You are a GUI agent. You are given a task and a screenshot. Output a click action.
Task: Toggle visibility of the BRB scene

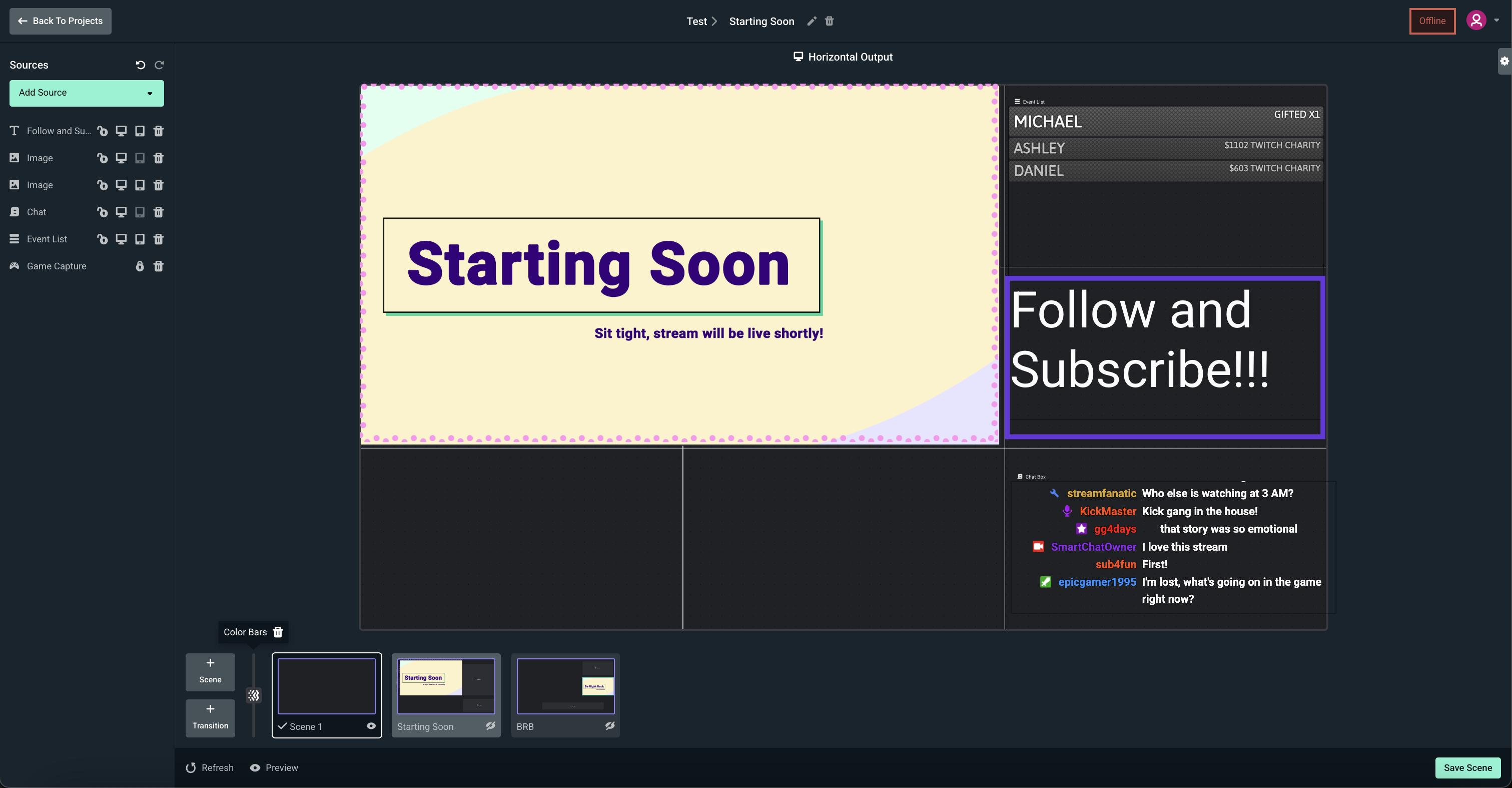pos(610,726)
